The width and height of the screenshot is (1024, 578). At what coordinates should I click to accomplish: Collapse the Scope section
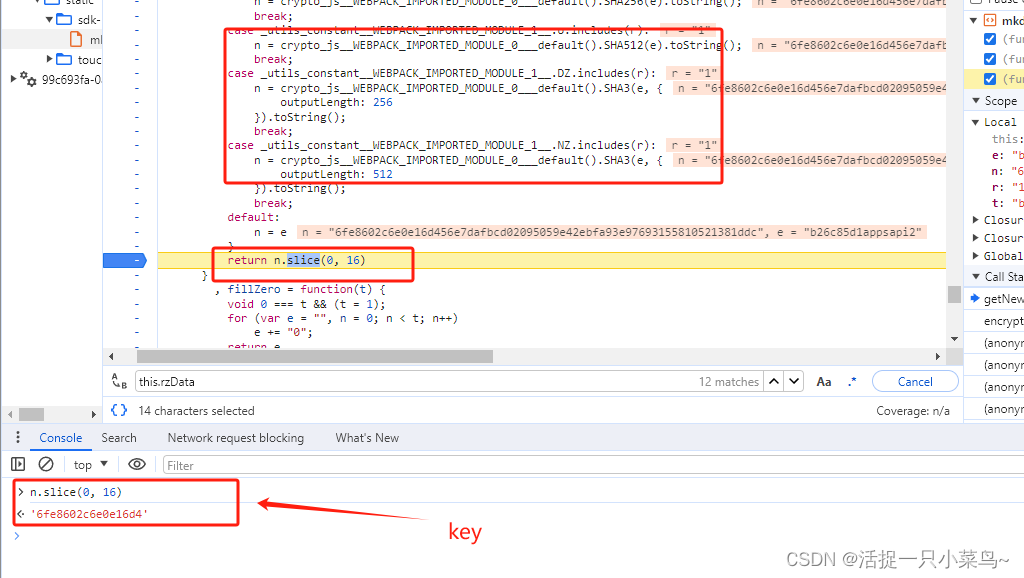point(976,101)
